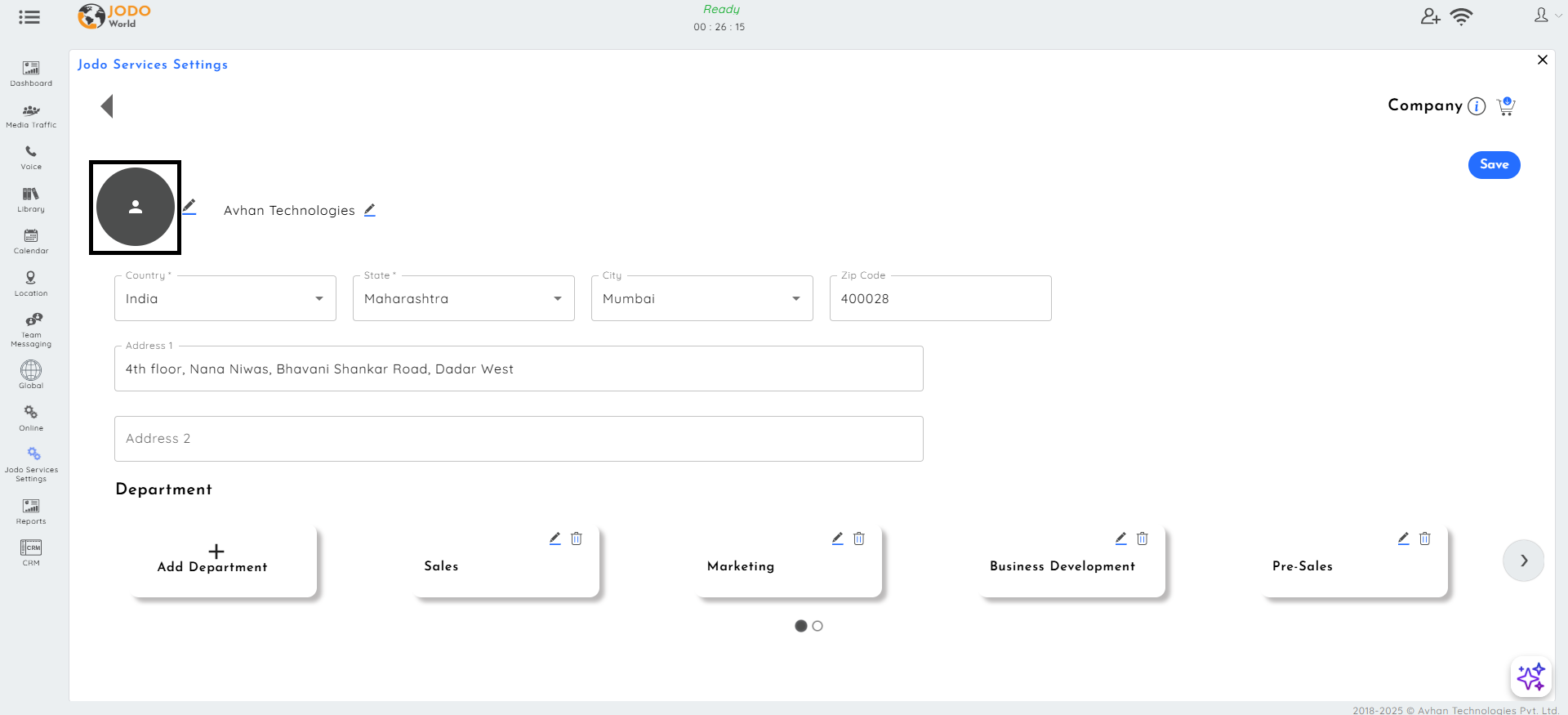Expand the State dropdown
The image size is (1568, 715).
[464, 298]
